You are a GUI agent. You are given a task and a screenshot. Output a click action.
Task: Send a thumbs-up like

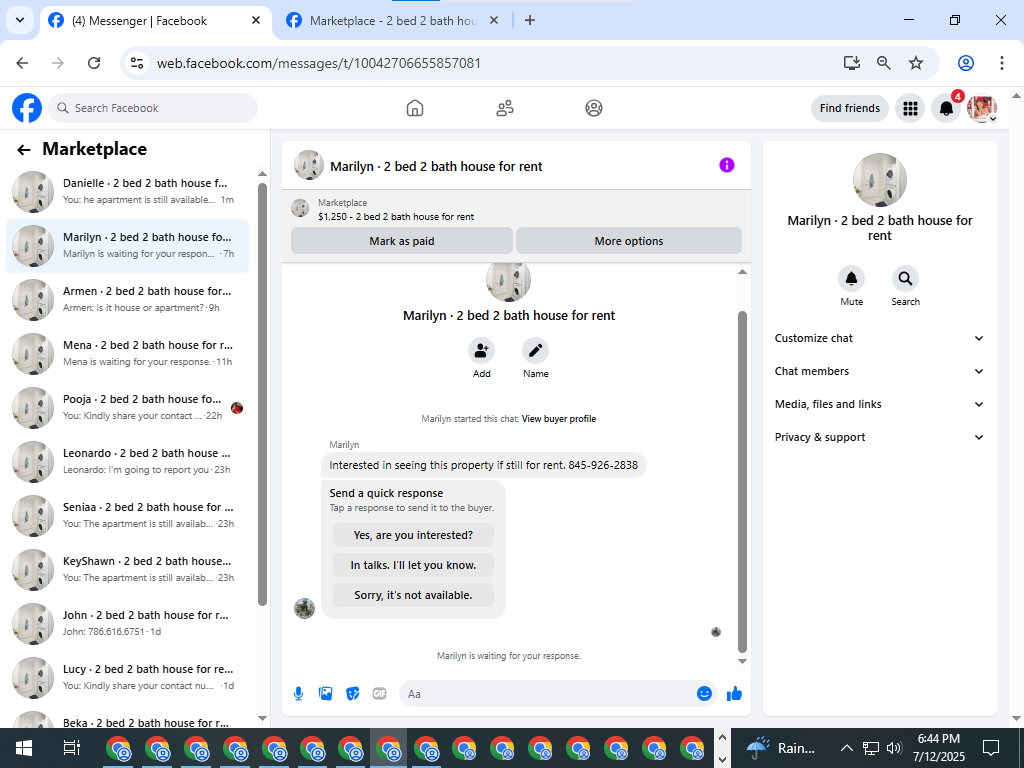pos(735,694)
